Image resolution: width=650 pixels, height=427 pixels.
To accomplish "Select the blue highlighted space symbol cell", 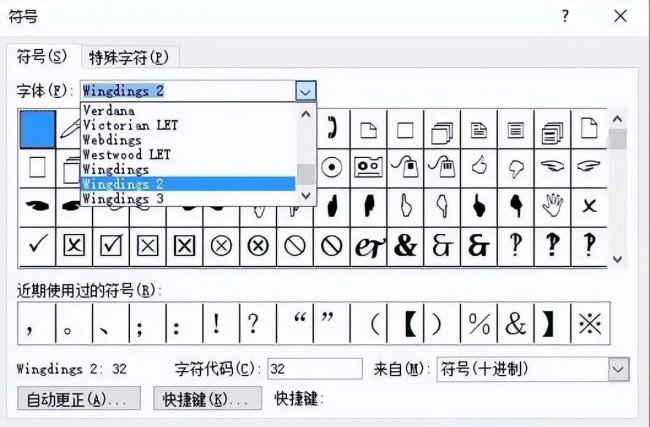I will click(37, 129).
